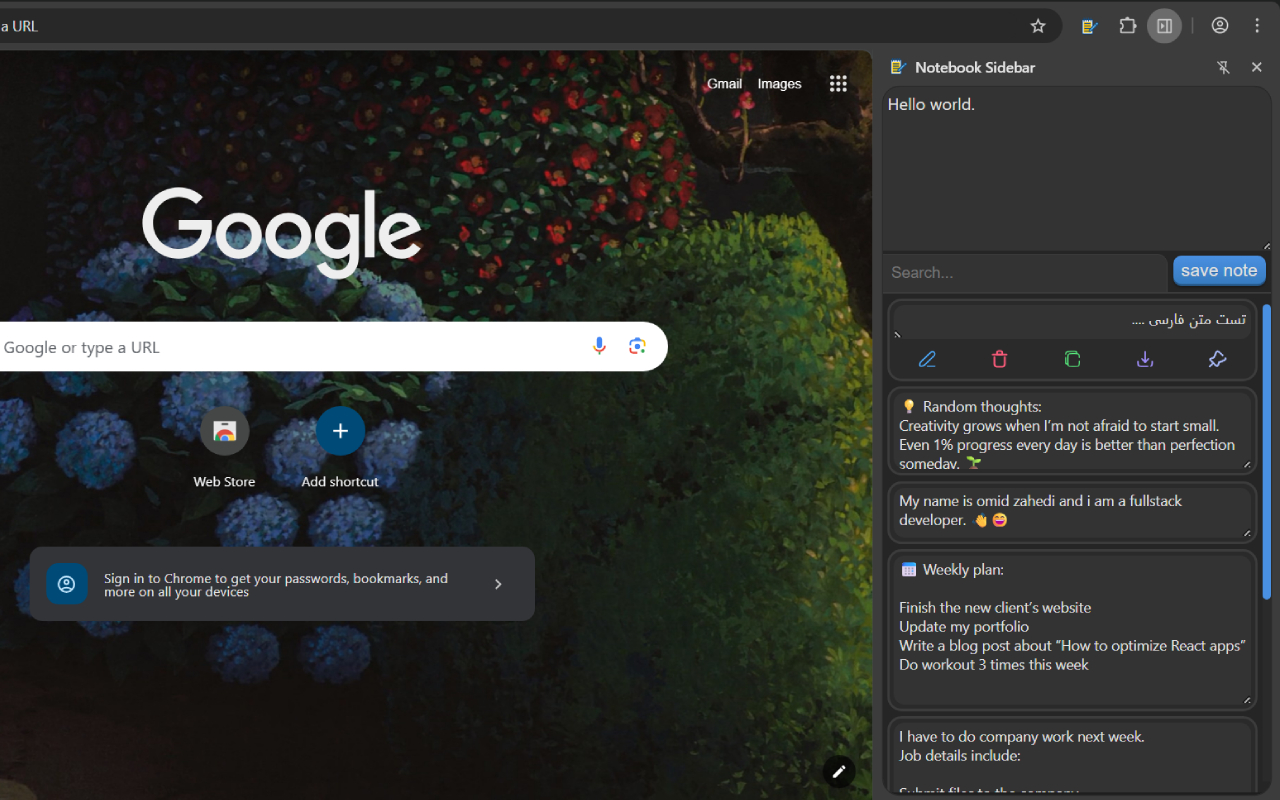The image size is (1280, 800).
Task: Close the Notebook Sidebar panel
Action: [x=1257, y=67]
